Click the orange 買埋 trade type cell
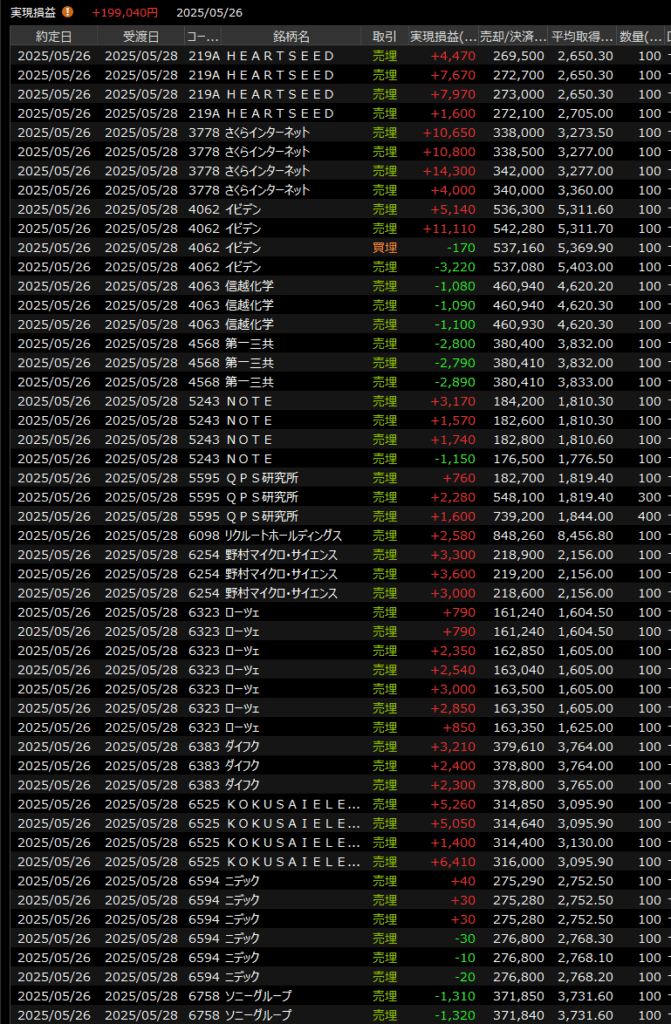This screenshot has width=671, height=1024. [x=385, y=248]
